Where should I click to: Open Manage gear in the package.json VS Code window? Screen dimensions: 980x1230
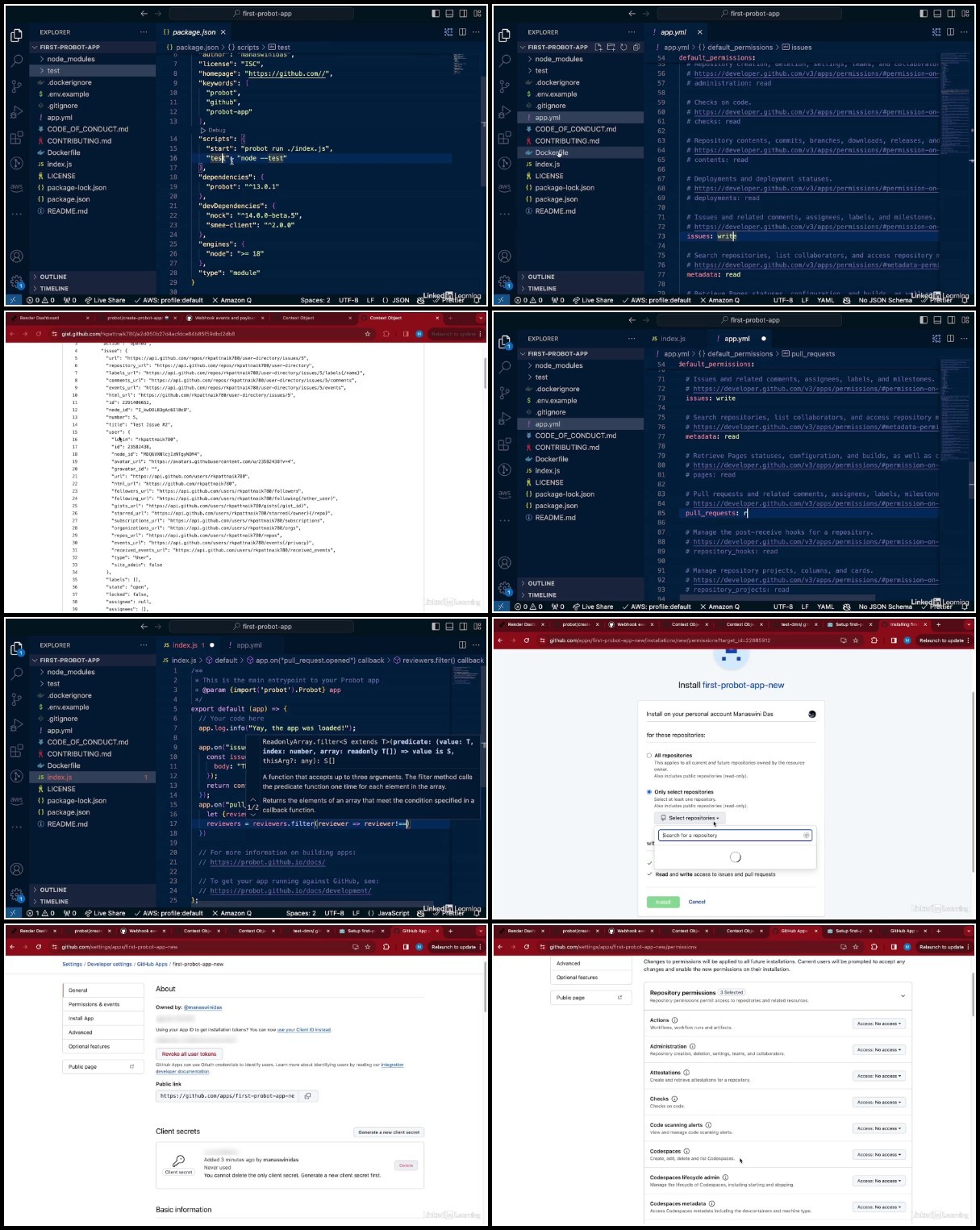[x=16, y=282]
